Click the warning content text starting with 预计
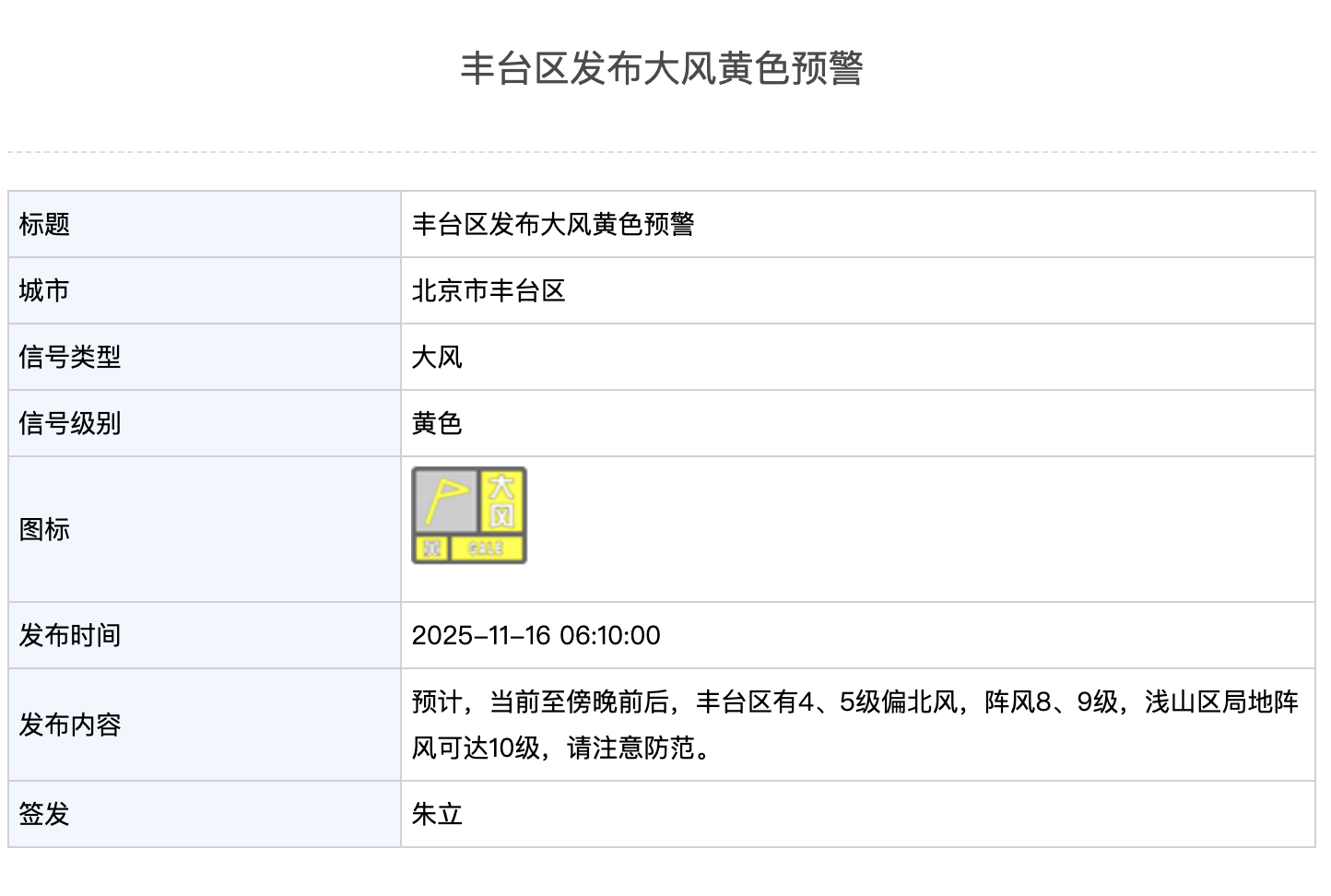The image size is (1331, 896). click(854, 702)
